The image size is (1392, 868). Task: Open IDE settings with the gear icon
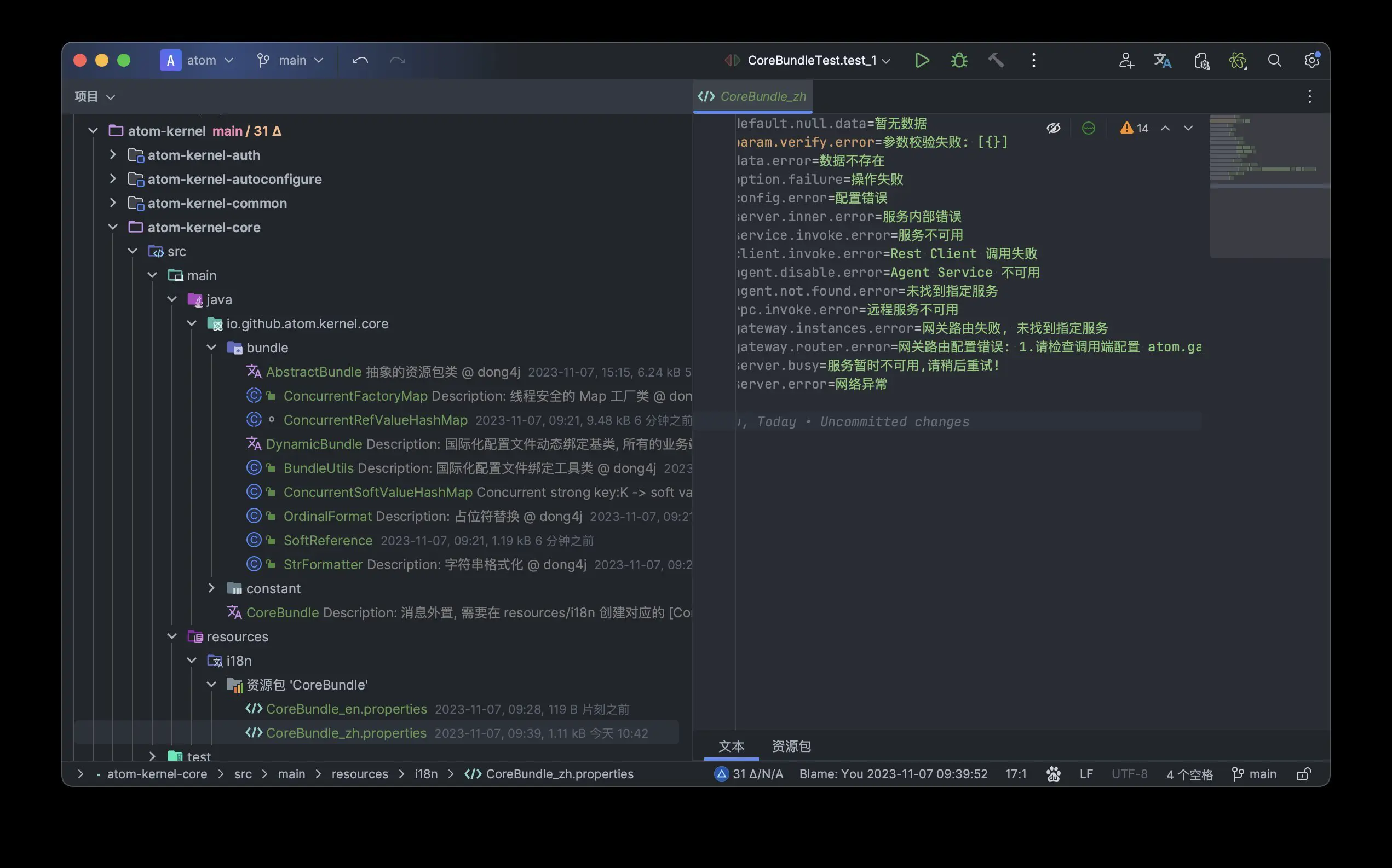pos(1311,60)
